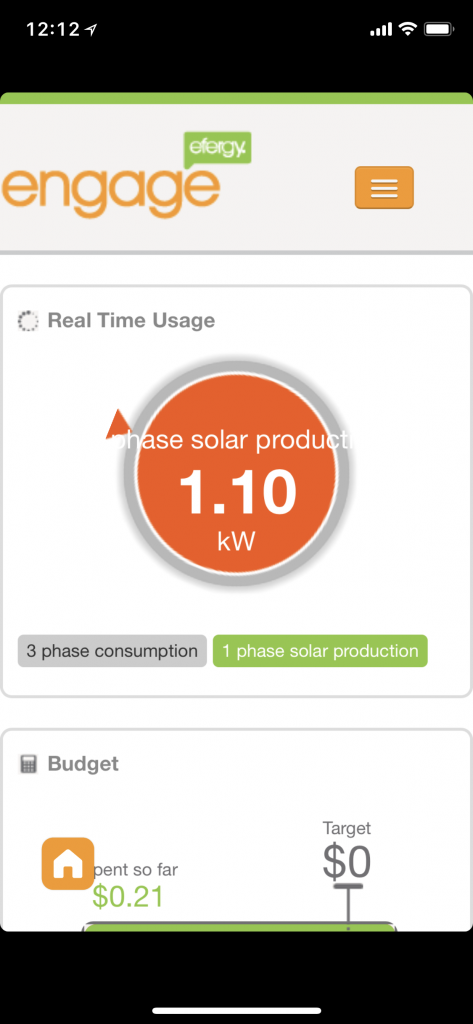Click the orange triangle gauge pointer
This screenshot has height=1024, width=473.
(x=118, y=424)
